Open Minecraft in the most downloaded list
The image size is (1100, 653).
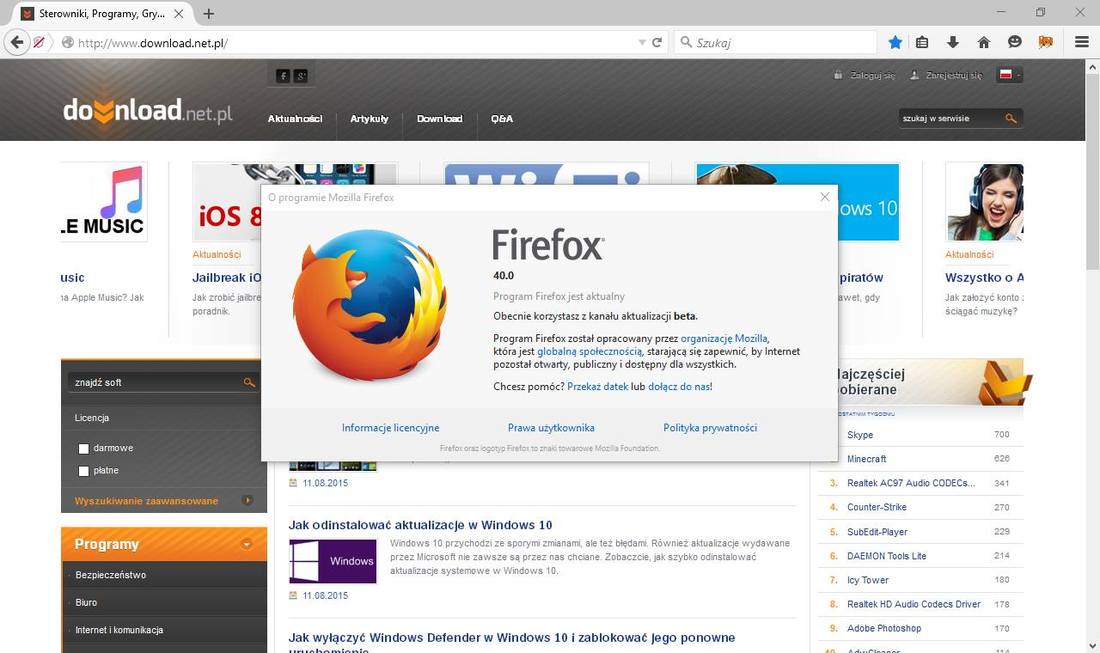coord(866,459)
